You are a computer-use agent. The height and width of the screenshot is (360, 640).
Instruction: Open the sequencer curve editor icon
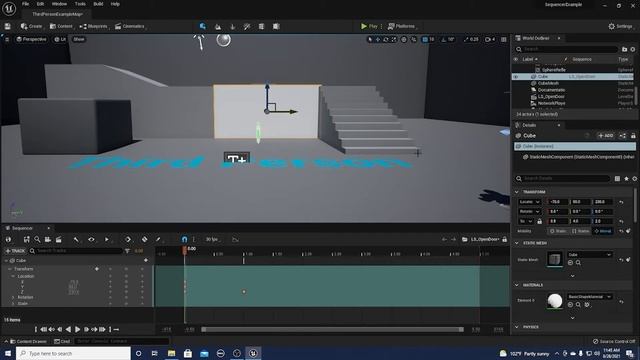(x=236, y=239)
